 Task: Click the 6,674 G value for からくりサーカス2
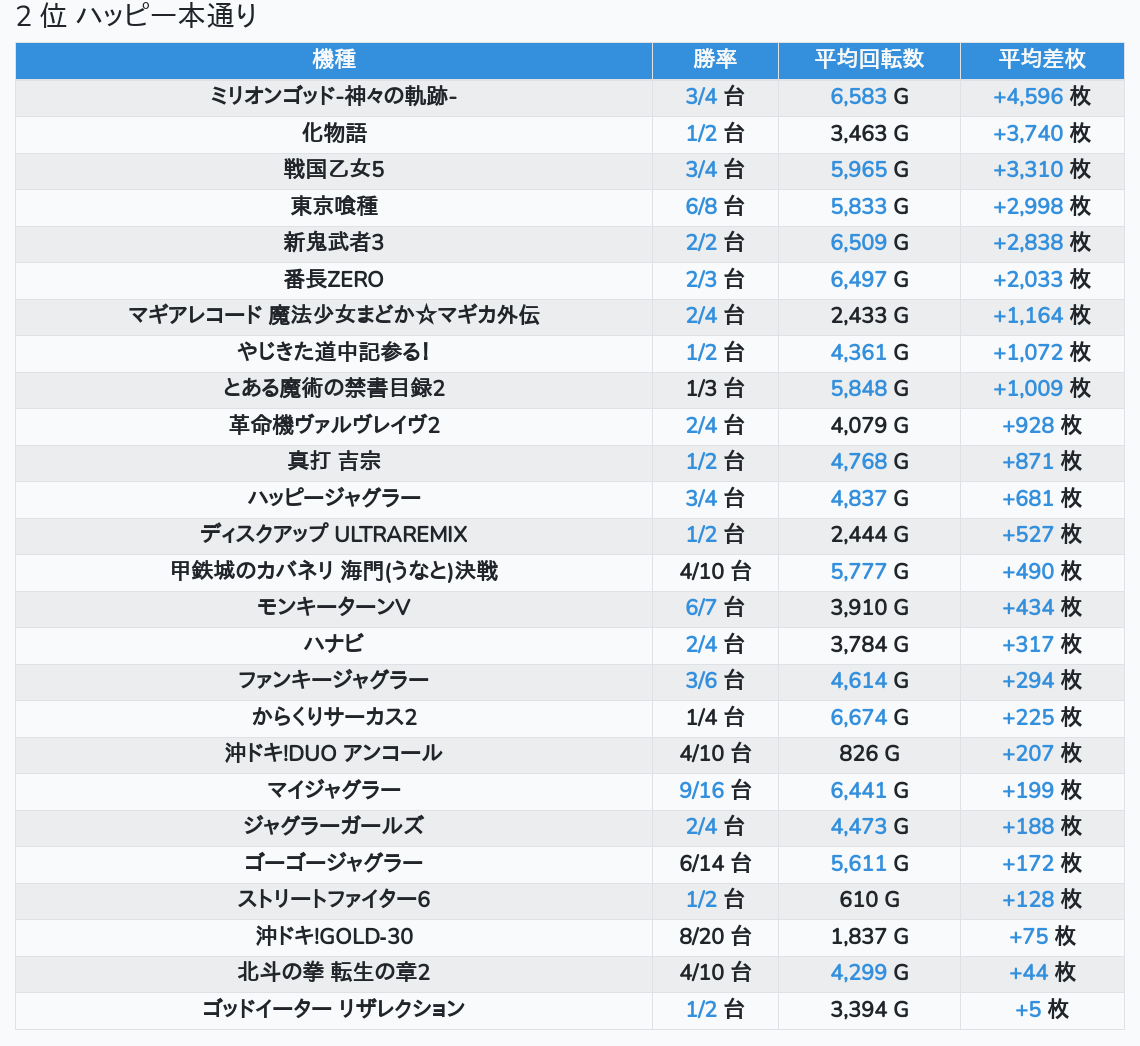[x=869, y=717]
